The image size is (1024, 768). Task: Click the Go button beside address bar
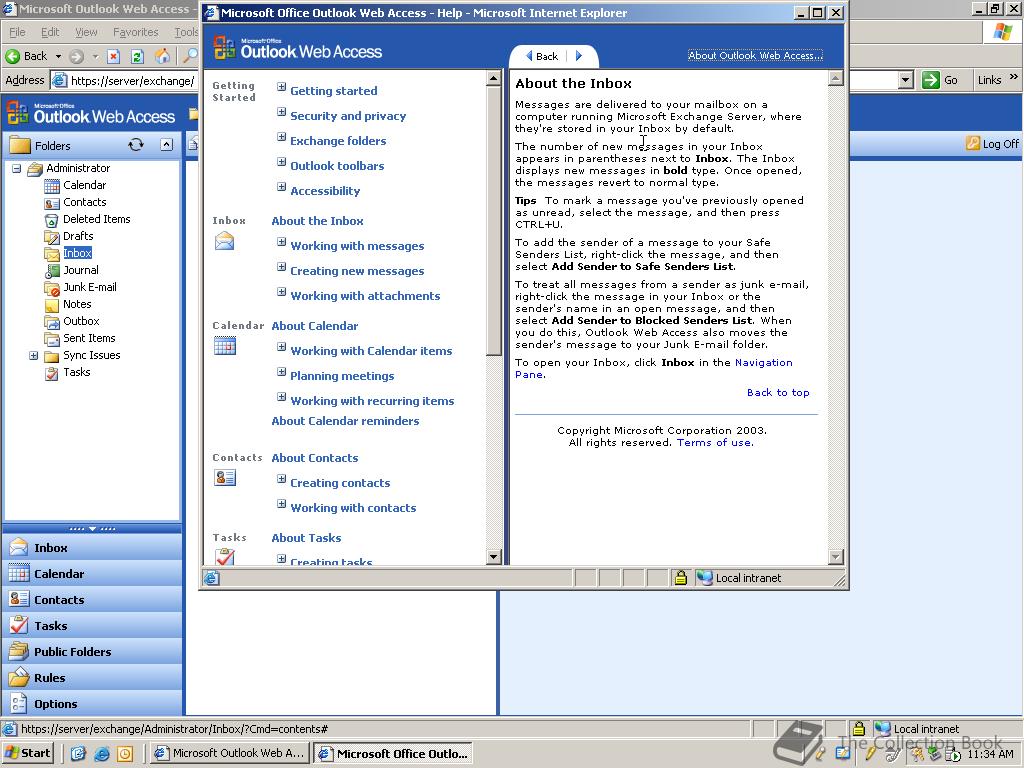click(x=940, y=80)
